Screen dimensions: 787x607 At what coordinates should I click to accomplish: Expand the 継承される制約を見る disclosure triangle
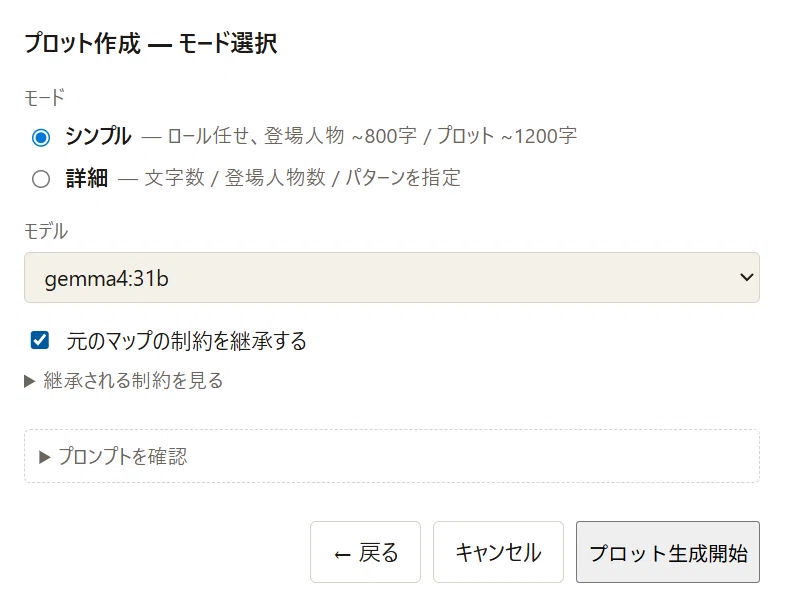tap(30, 381)
